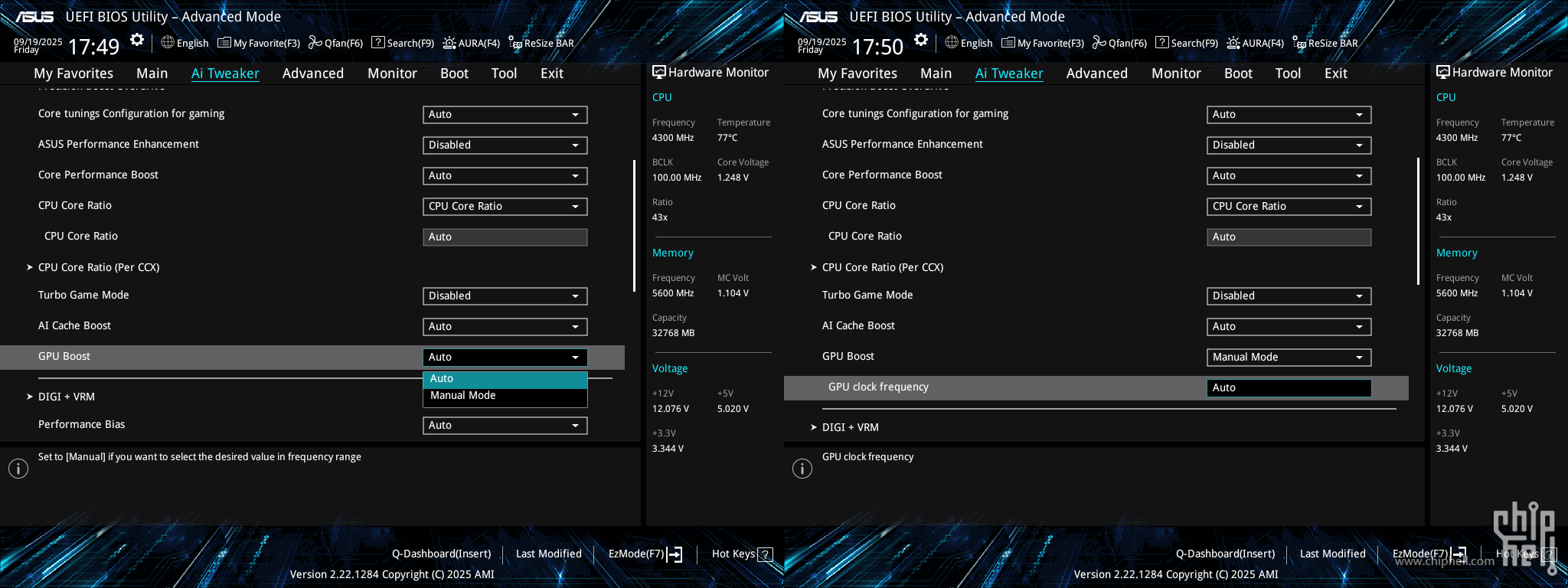Viewport: 1568px width, 588px height.
Task: Select the GPU clock frequency row label
Action: tap(878, 387)
